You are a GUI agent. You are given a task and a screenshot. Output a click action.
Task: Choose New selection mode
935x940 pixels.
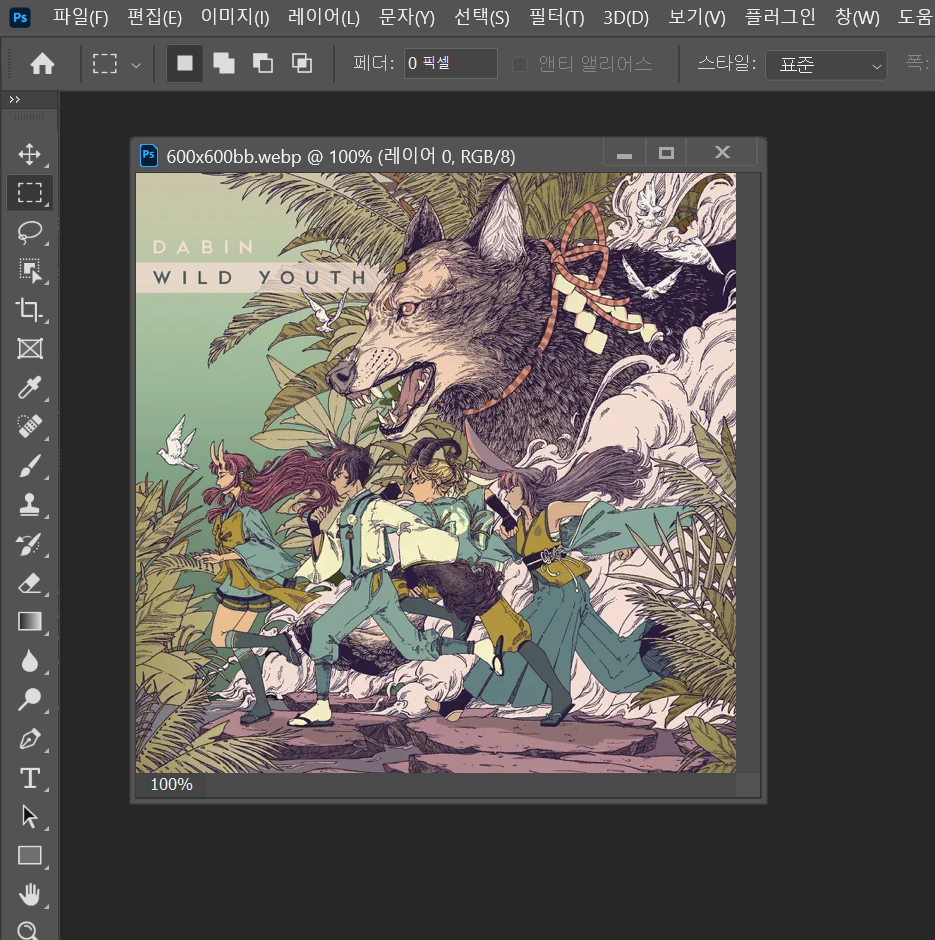(185, 63)
